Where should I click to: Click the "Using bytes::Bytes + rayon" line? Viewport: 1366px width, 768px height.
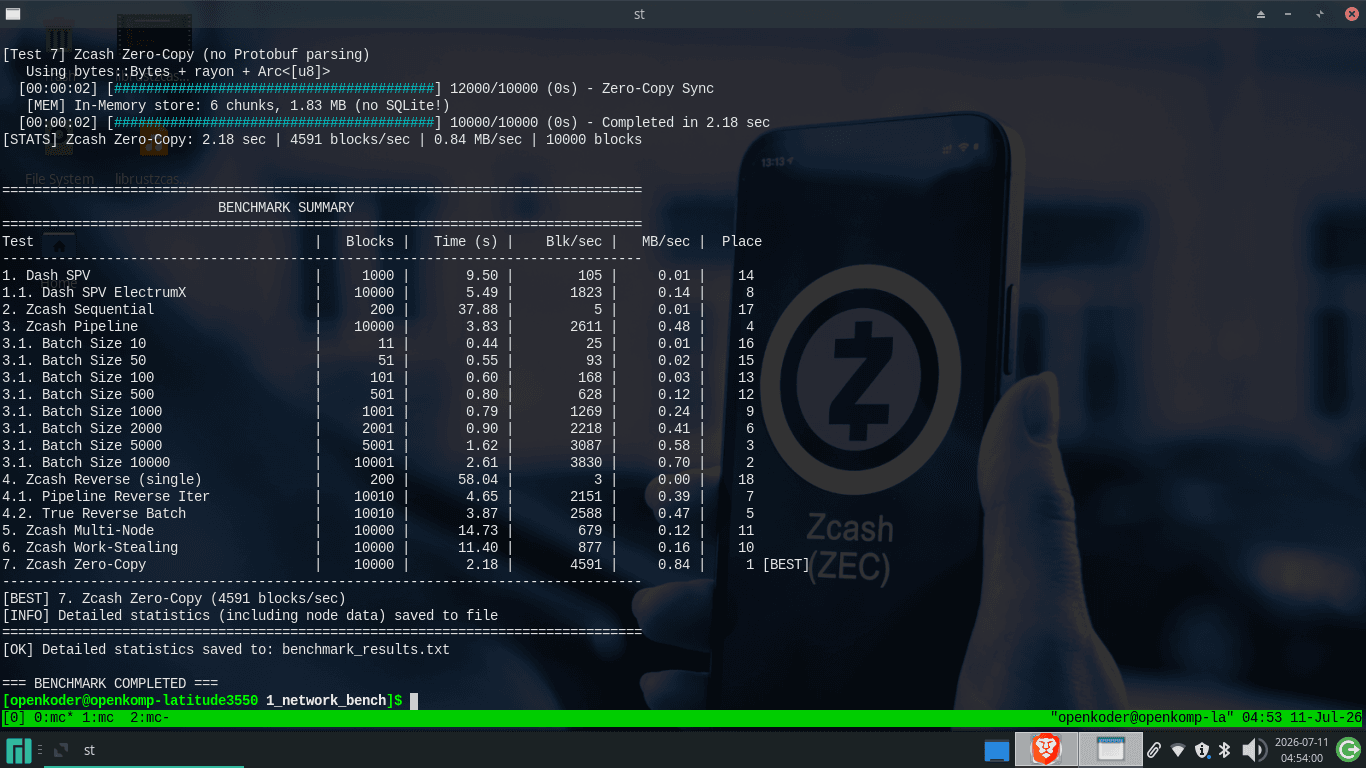tap(178, 71)
